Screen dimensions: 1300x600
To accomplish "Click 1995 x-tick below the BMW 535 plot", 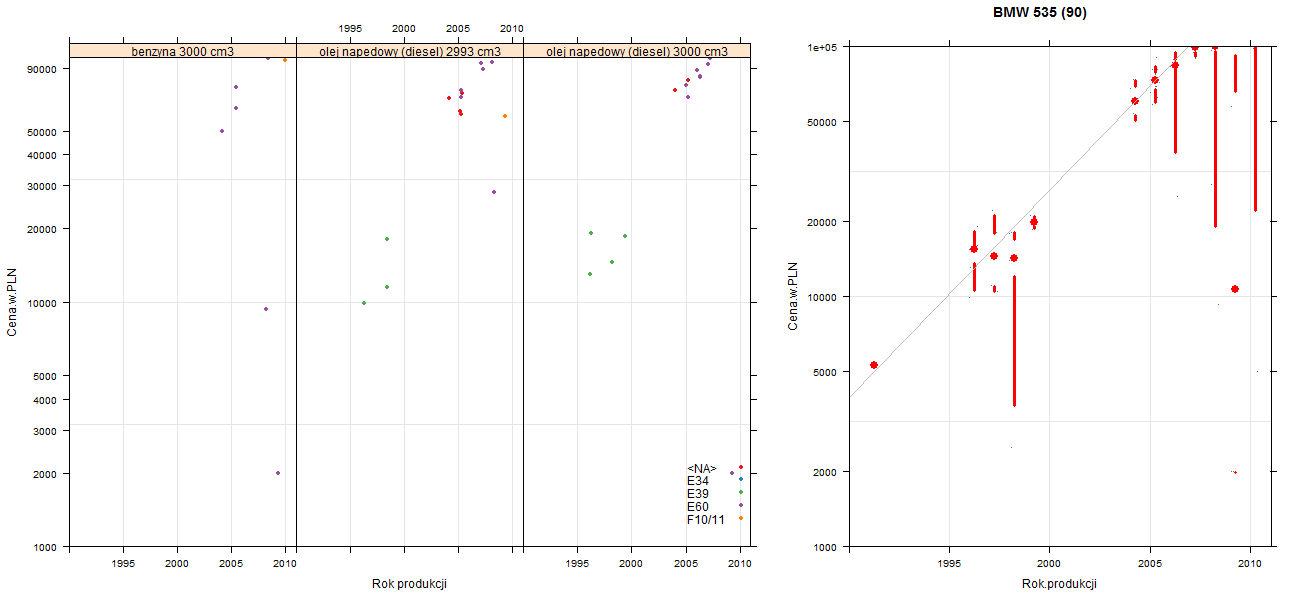I will point(948,564).
